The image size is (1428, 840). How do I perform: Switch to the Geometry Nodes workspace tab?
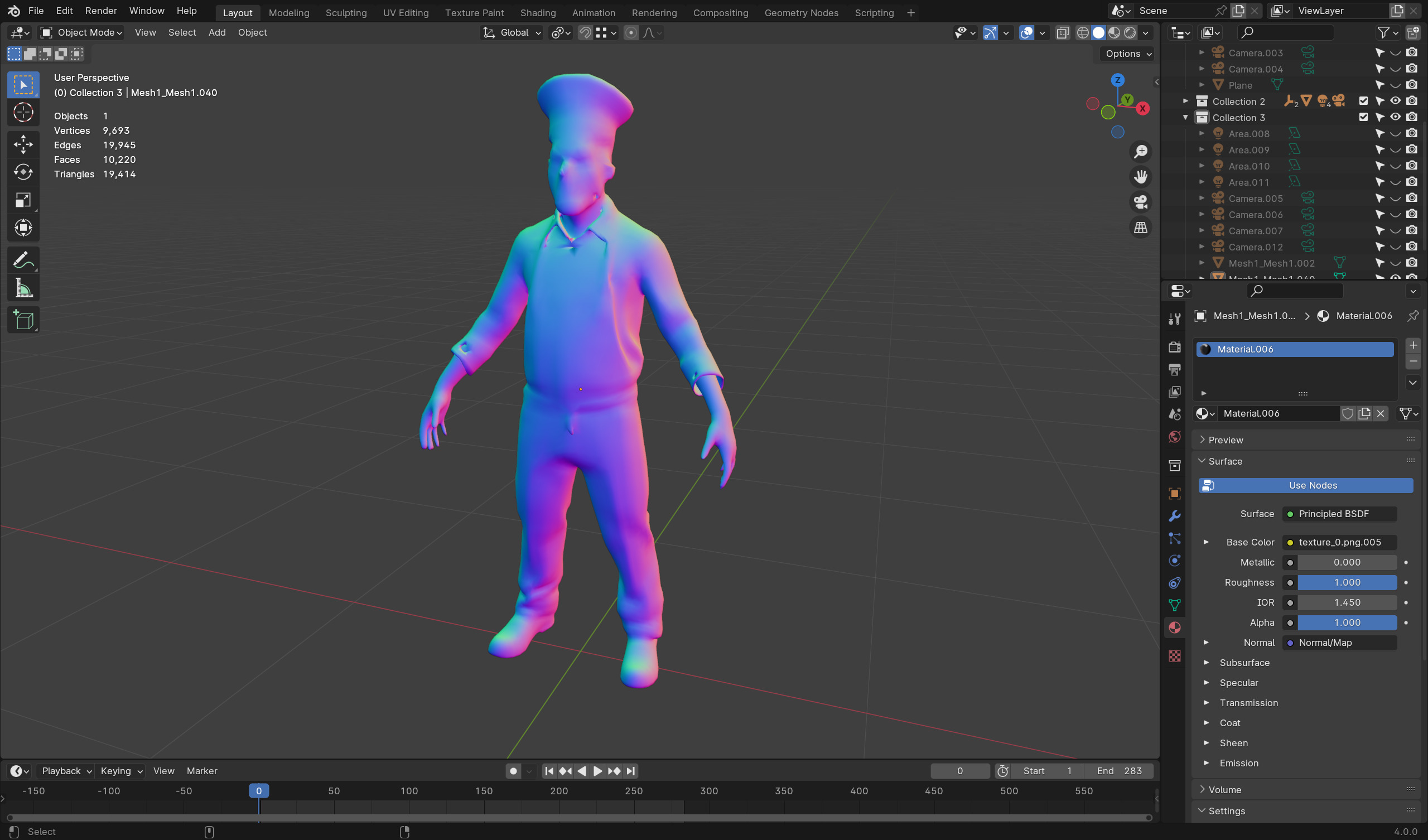[801, 12]
